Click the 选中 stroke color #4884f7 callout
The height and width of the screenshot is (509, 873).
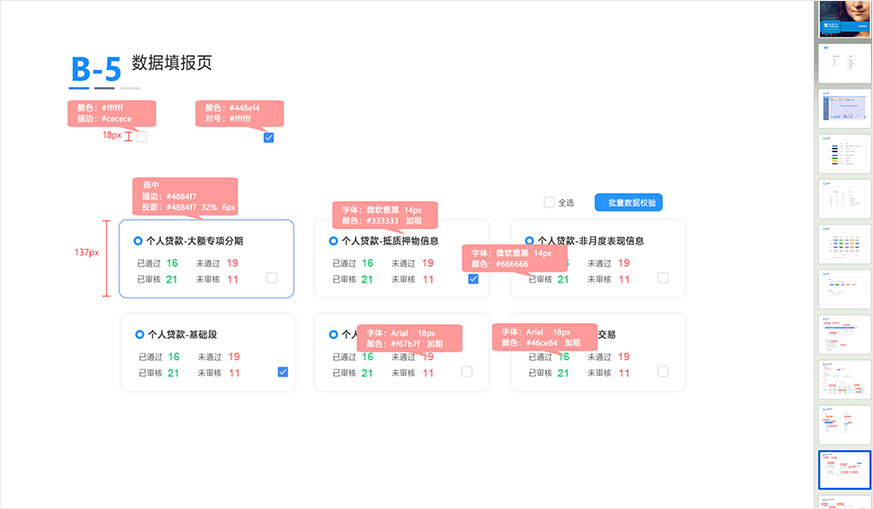[185, 196]
